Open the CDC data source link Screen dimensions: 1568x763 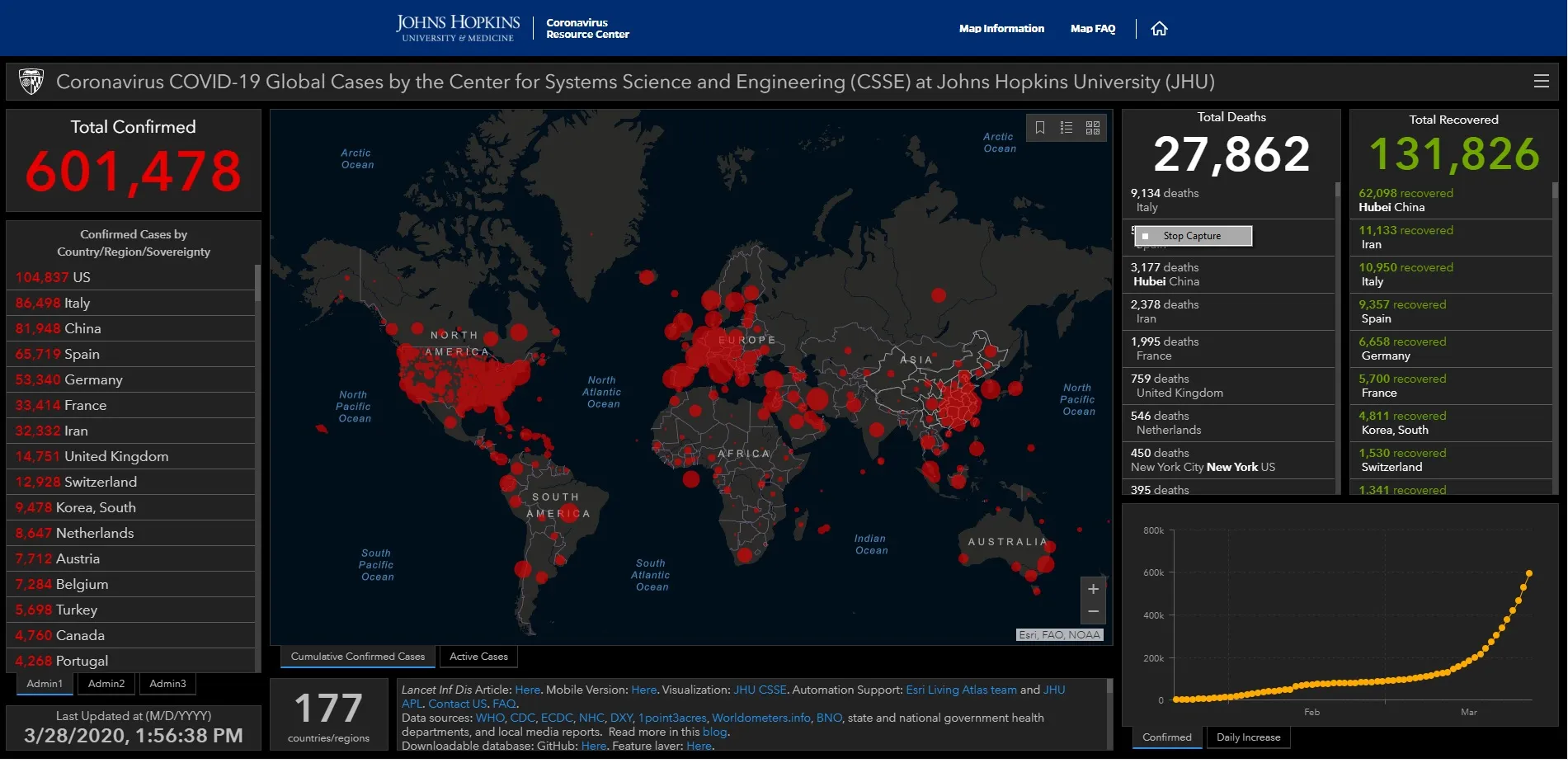click(522, 718)
